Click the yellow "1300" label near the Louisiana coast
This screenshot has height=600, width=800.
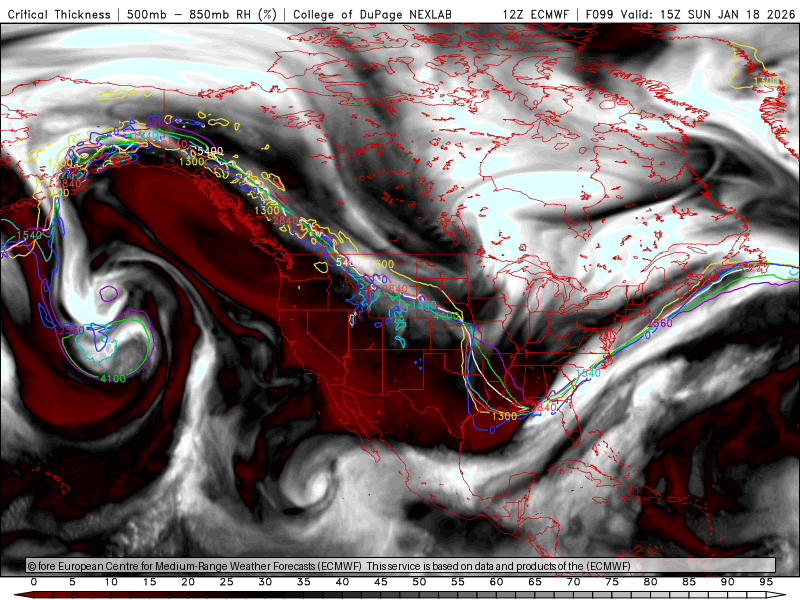pyautogui.click(x=505, y=416)
